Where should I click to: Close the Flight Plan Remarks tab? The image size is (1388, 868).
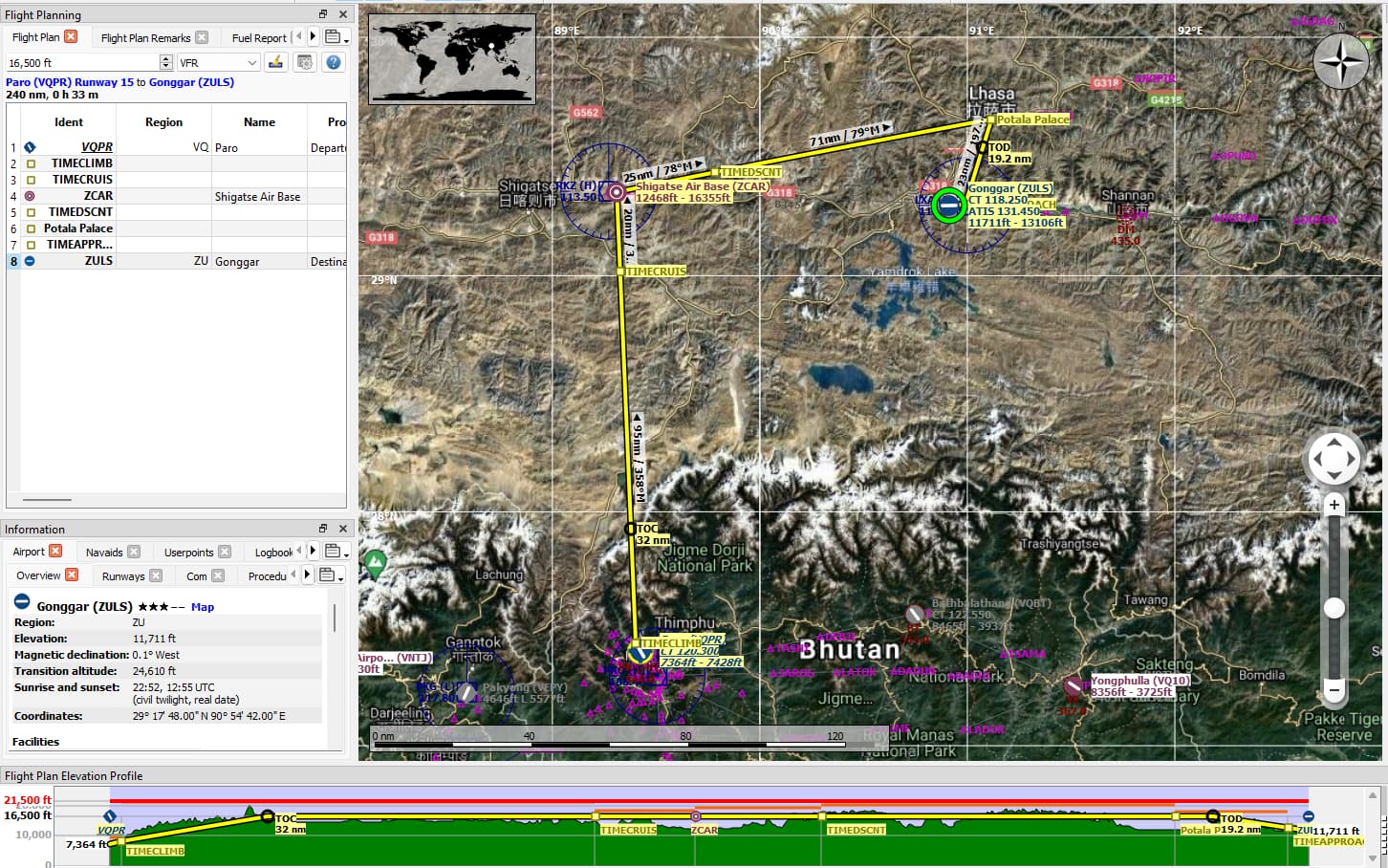coord(202,37)
